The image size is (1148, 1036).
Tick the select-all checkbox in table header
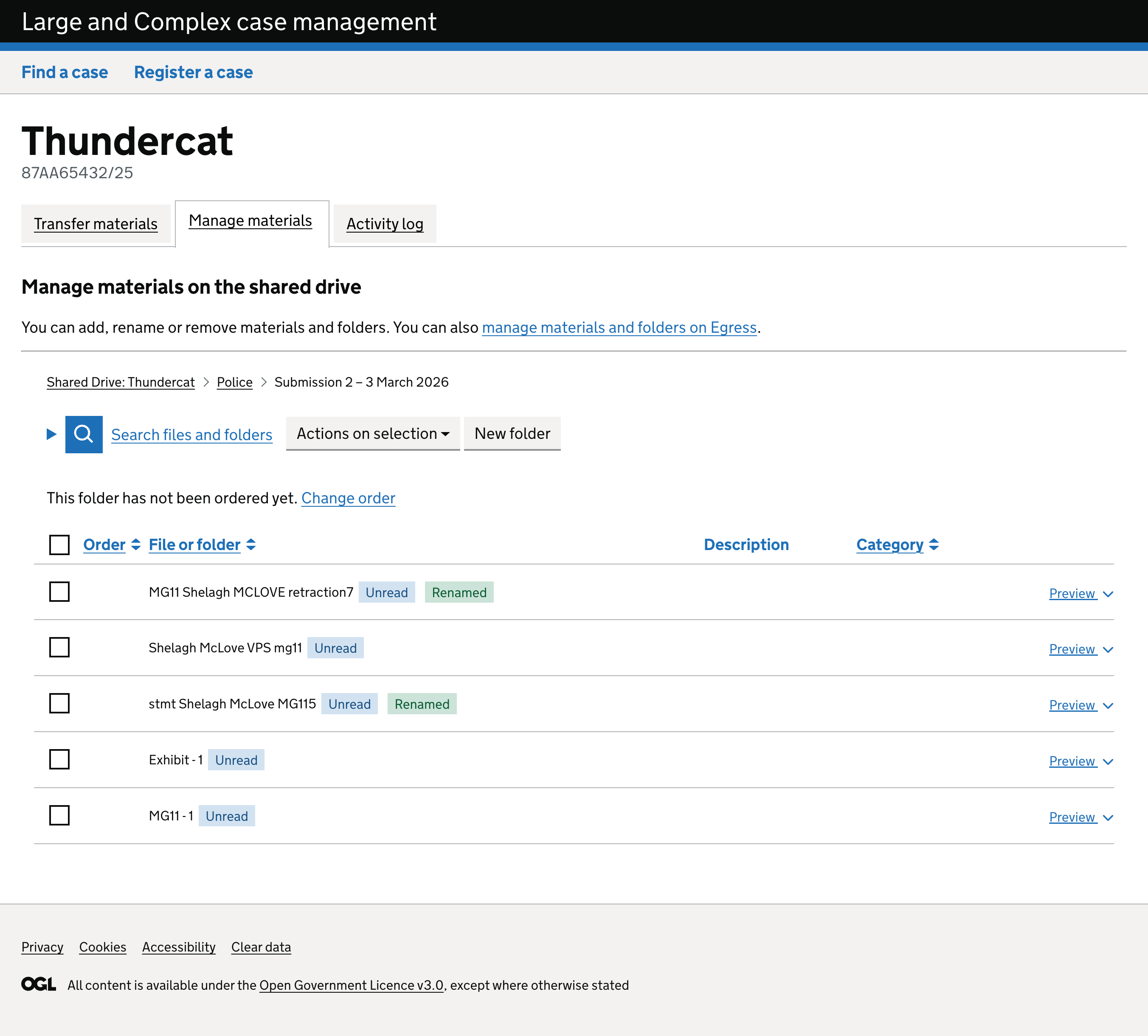[x=59, y=545]
